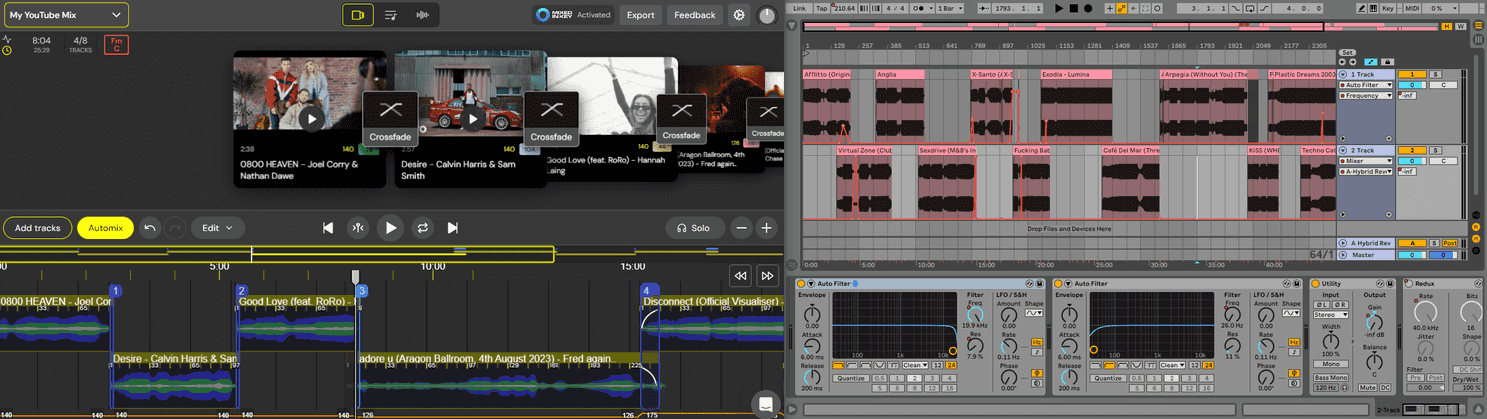Toggle Solo headphone mode
1487x419 pixels.
pyautogui.click(x=694, y=228)
